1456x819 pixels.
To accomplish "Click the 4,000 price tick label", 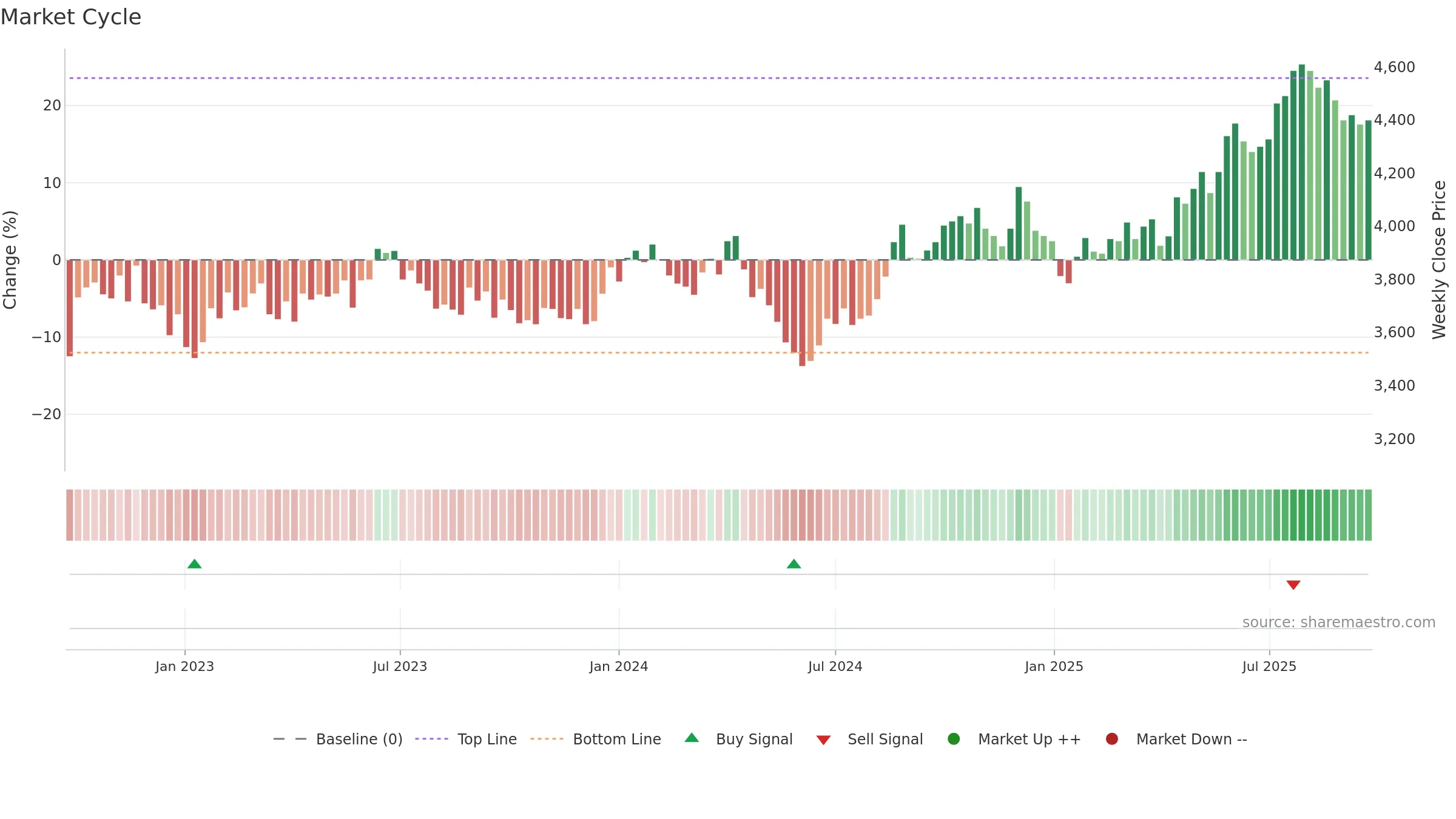I will 1394,226.
